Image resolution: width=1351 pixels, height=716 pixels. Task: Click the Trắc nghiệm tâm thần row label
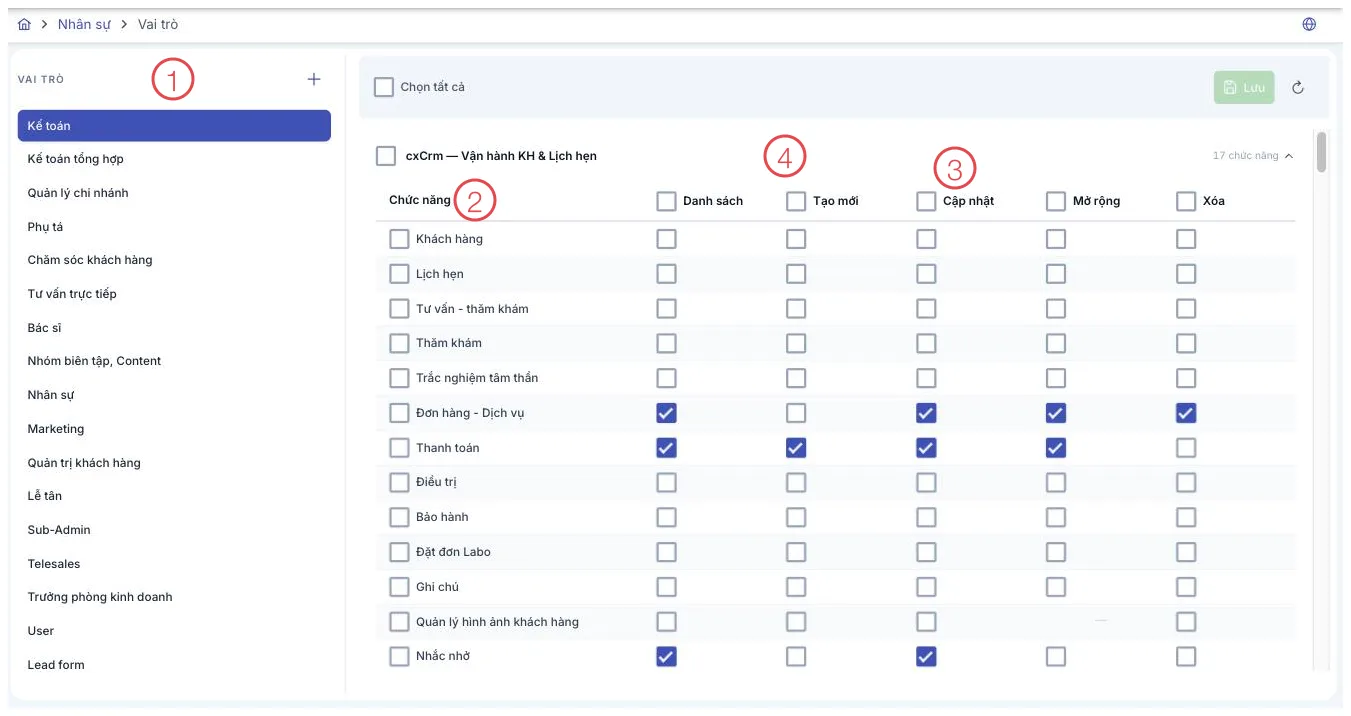(x=477, y=378)
